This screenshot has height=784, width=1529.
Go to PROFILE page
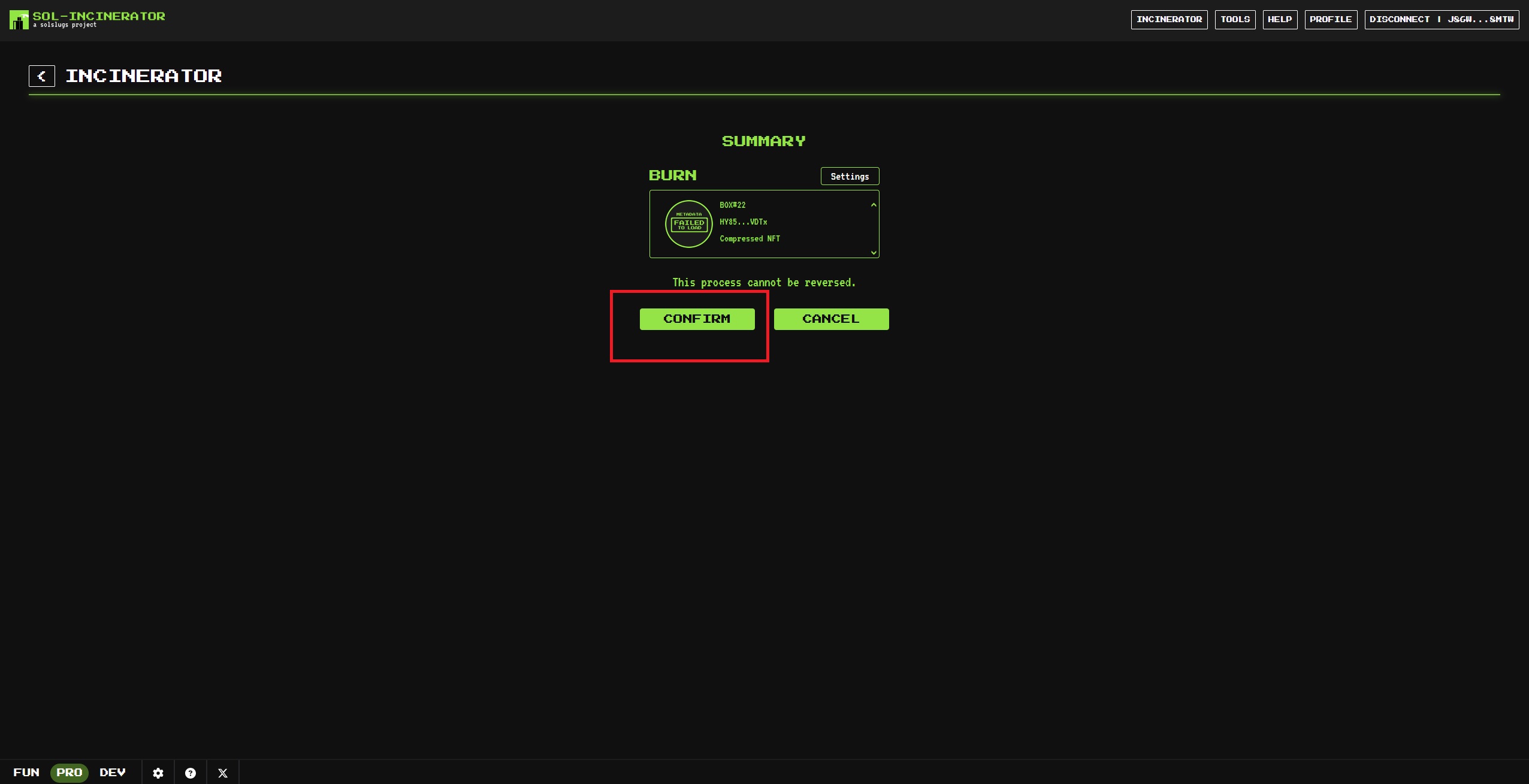click(1331, 19)
